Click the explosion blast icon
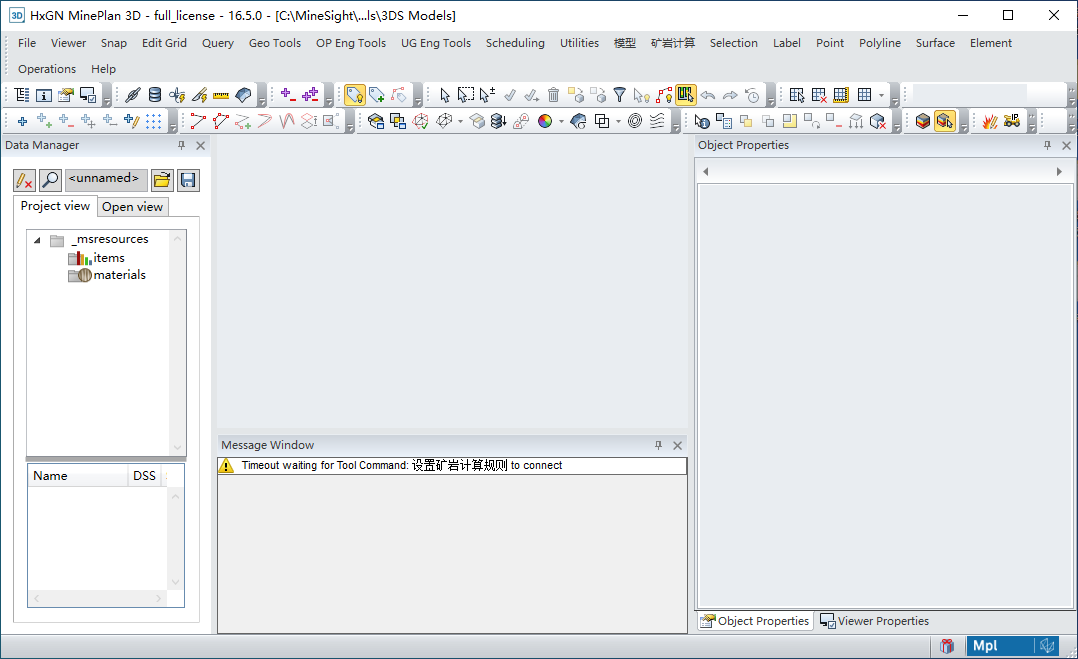The image size is (1078, 659). 989,122
